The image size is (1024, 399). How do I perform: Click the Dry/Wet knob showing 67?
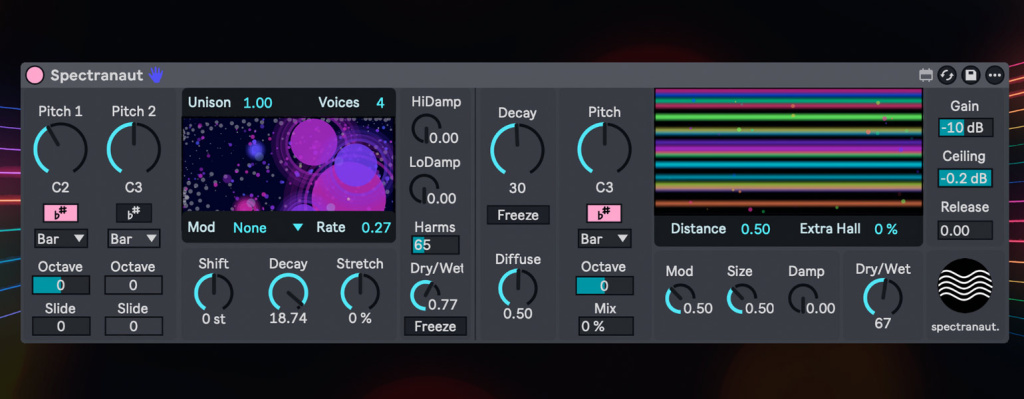[883, 297]
